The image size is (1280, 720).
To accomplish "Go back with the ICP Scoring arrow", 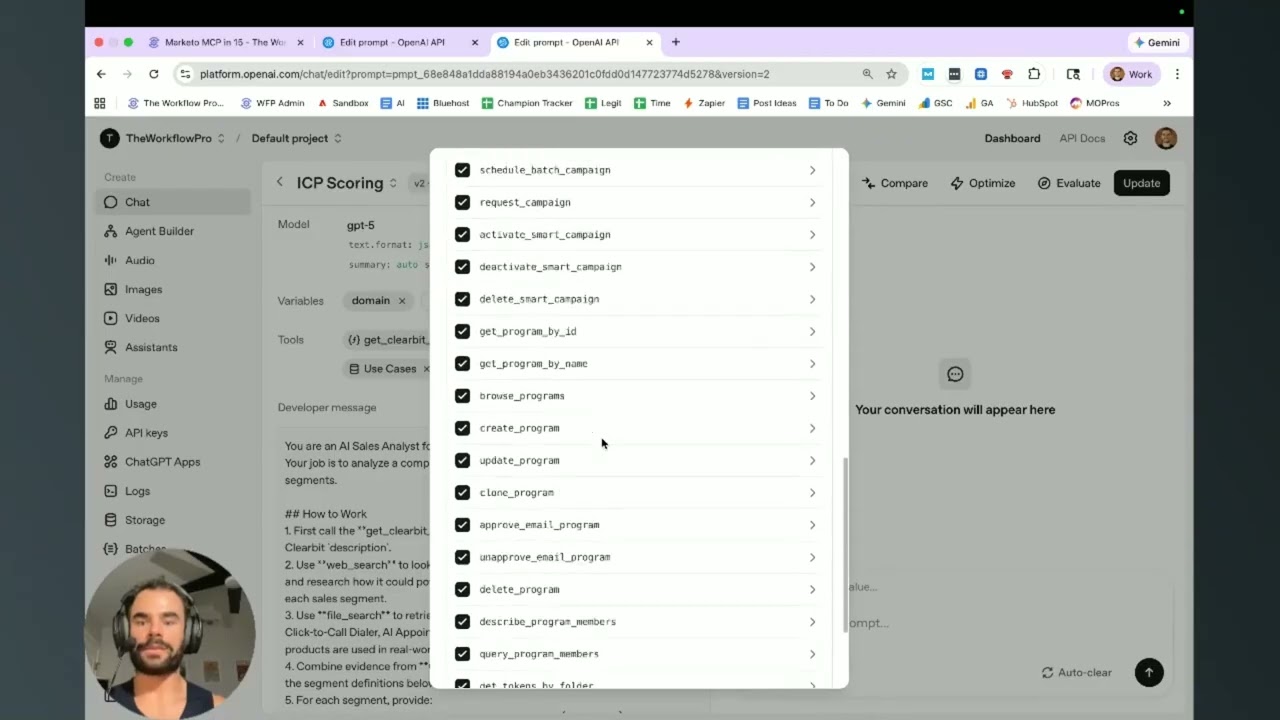I will click(280, 182).
